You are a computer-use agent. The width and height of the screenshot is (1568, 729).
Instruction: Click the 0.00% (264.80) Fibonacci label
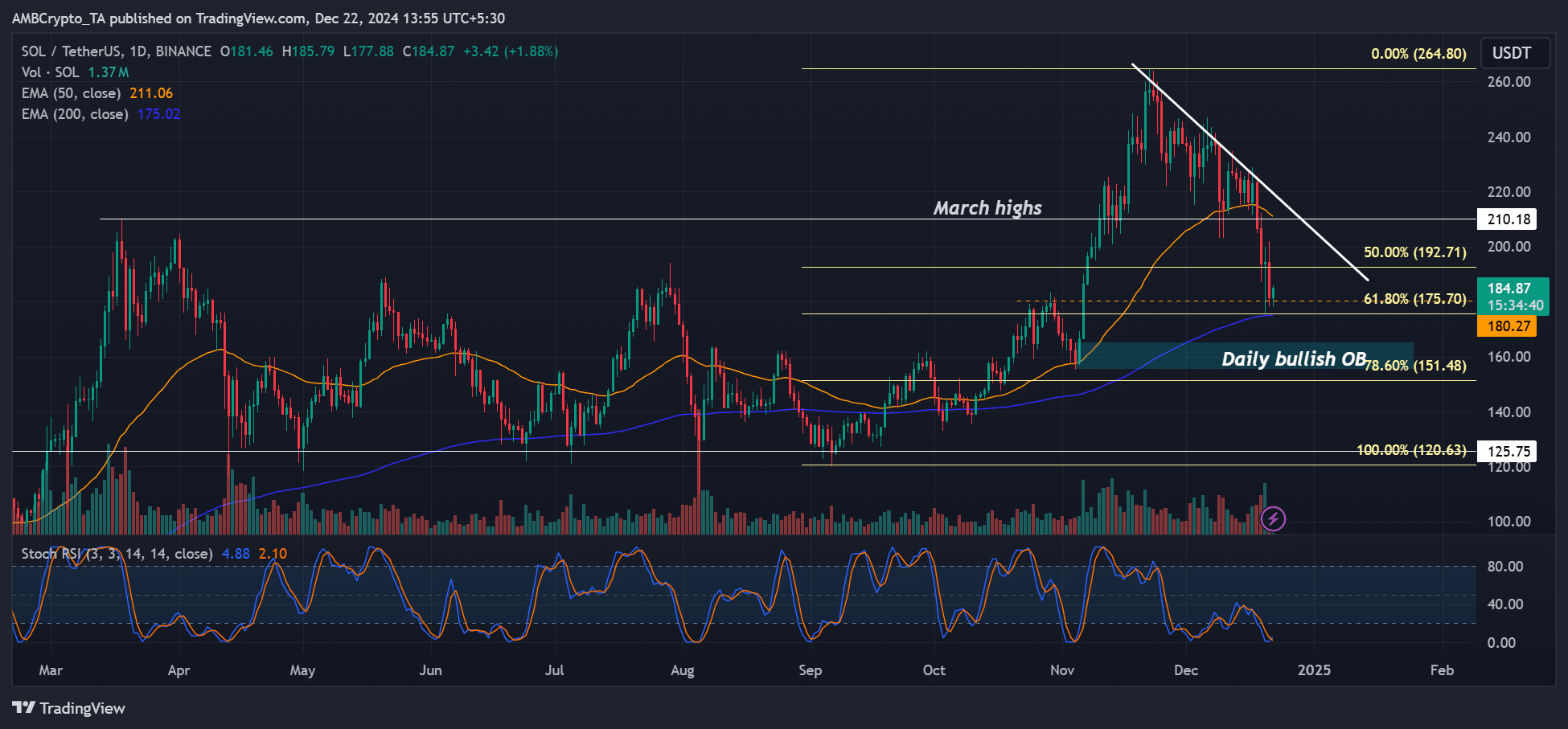(1418, 54)
